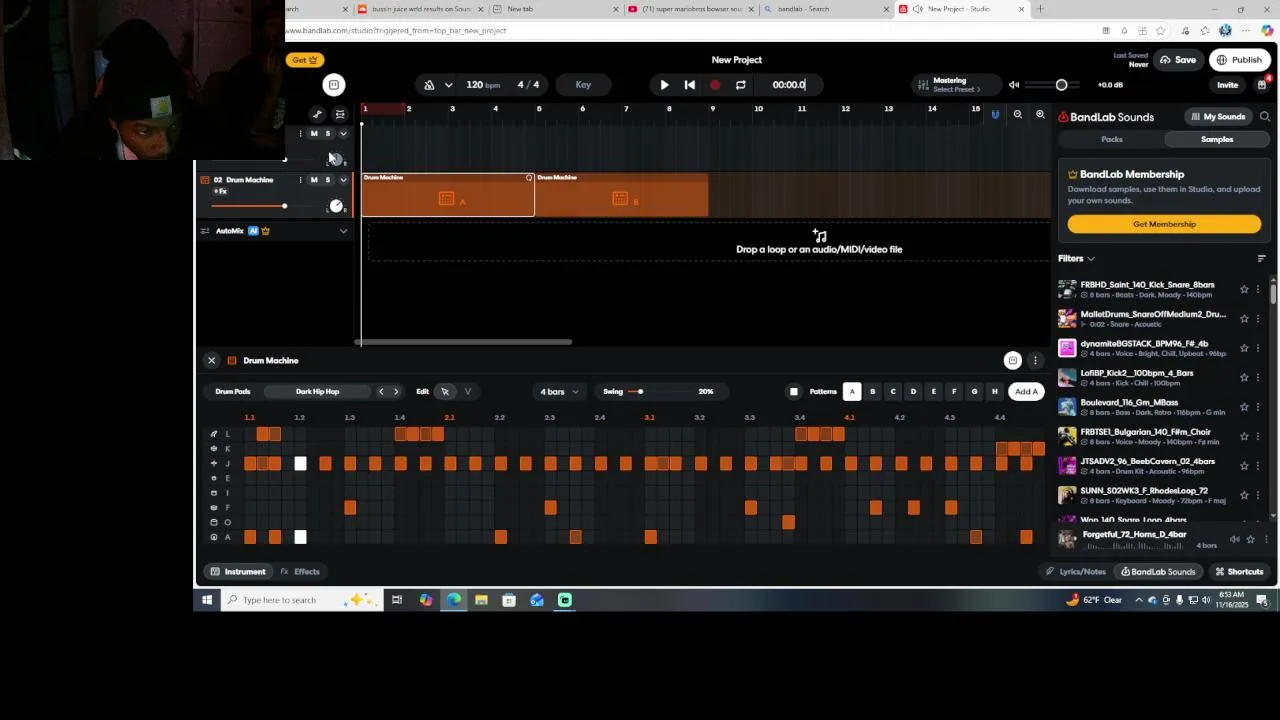The image size is (1280, 720).
Task: Click the row J drum sound icon
Action: [213, 463]
